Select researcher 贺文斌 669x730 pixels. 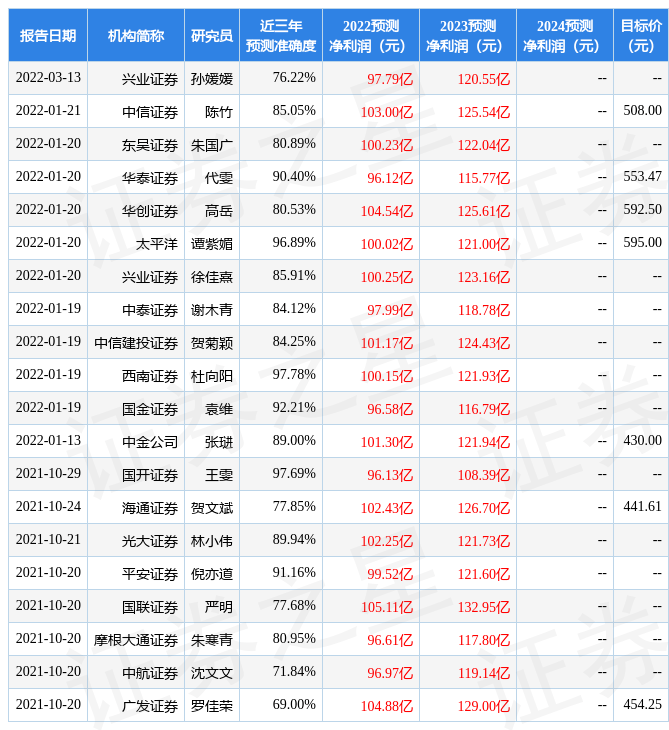point(212,508)
